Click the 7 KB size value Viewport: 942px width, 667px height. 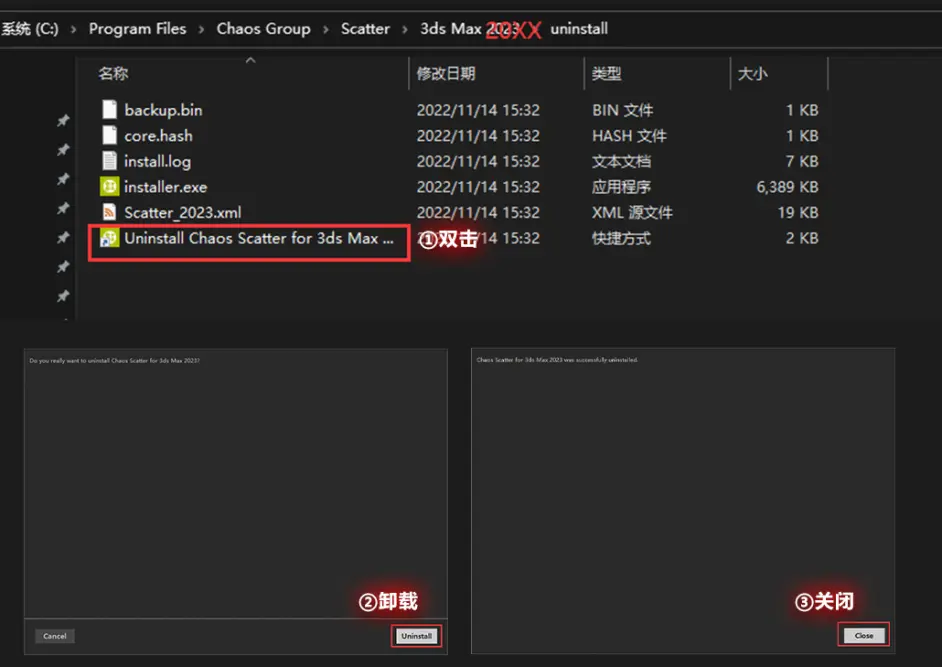point(802,162)
